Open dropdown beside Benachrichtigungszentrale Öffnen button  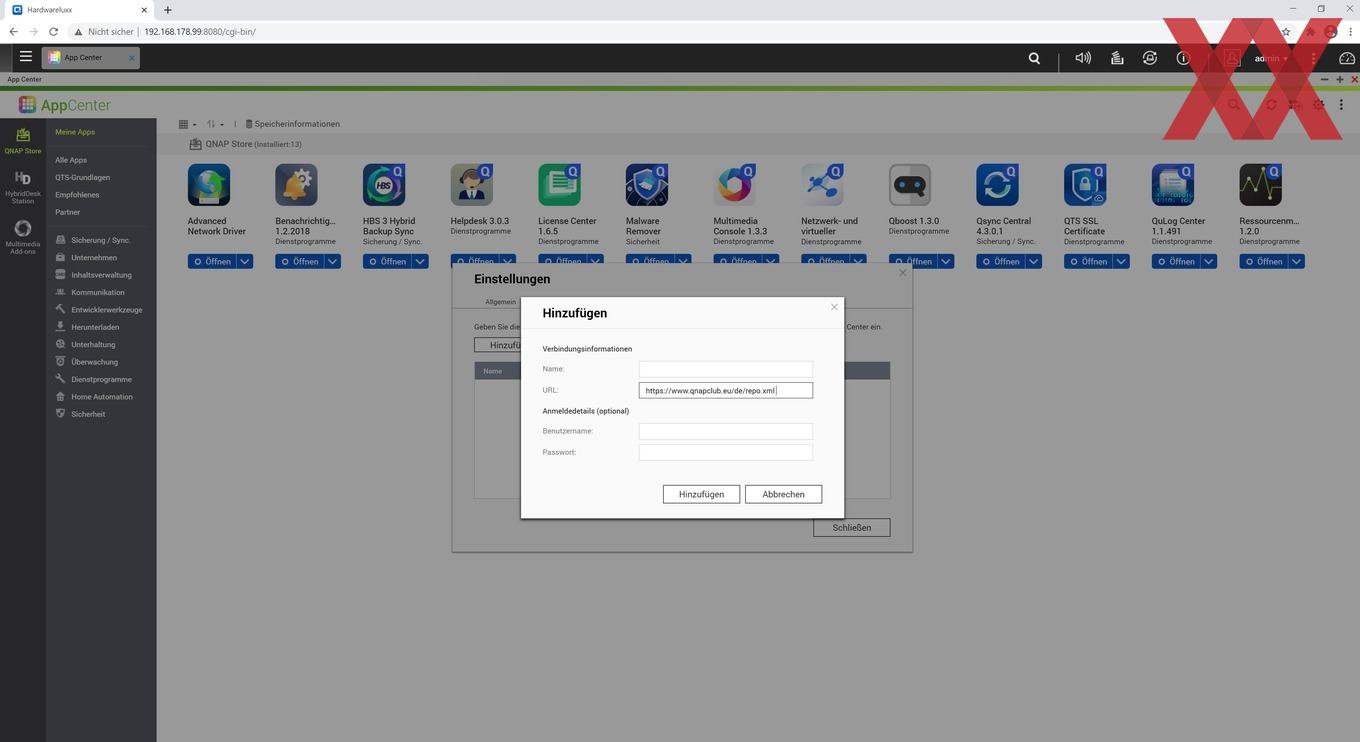pos(333,261)
